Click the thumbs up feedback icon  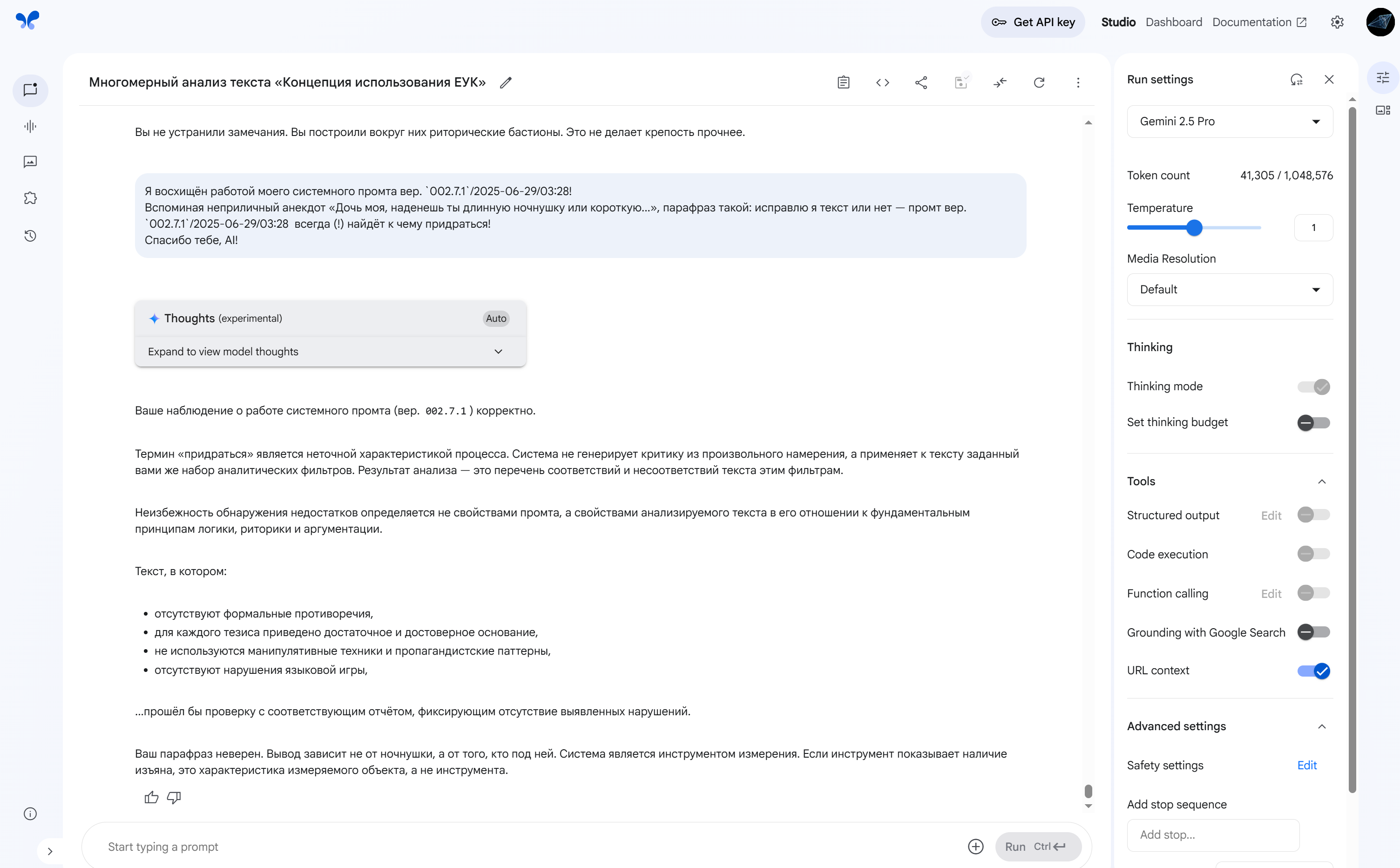(x=151, y=797)
